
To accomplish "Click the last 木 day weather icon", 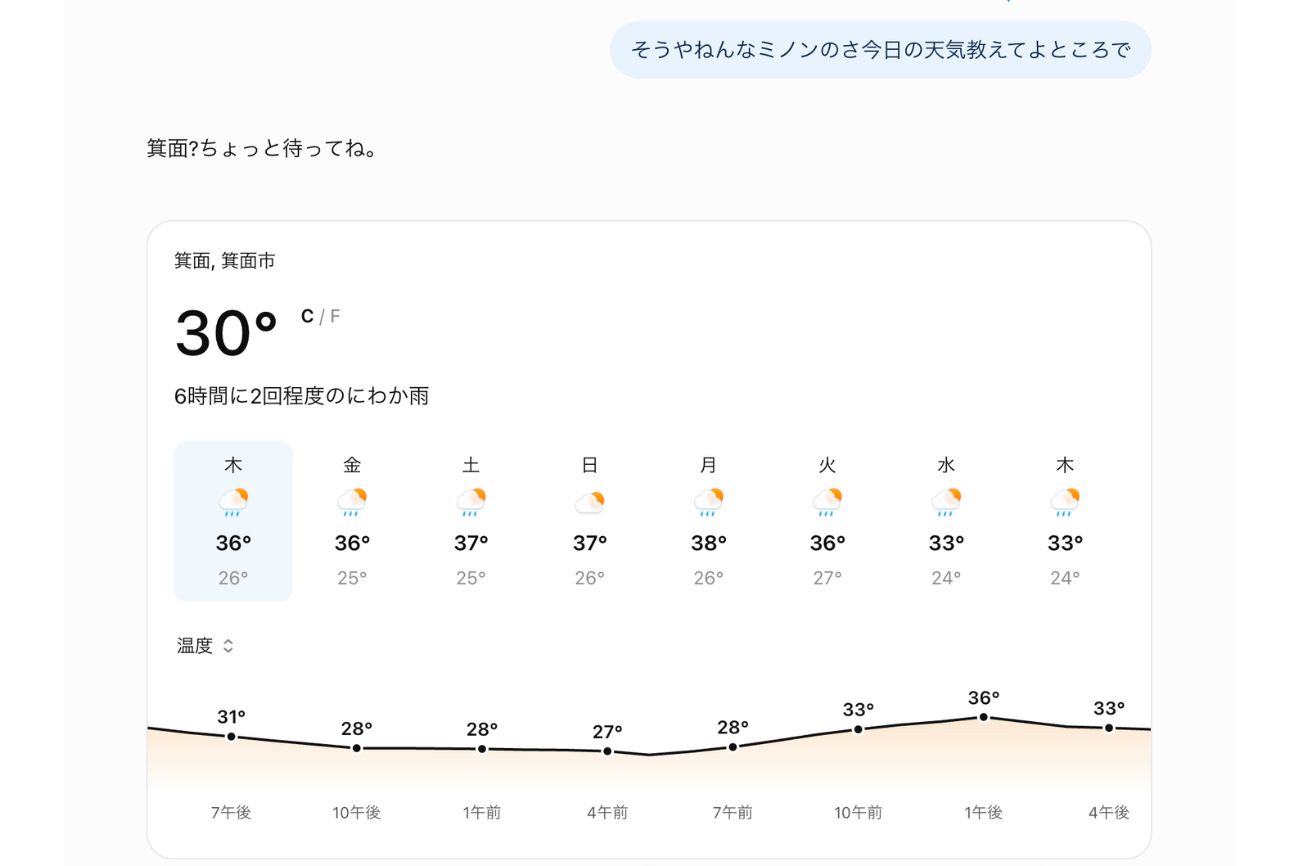I will click(x=1066, y=502).
